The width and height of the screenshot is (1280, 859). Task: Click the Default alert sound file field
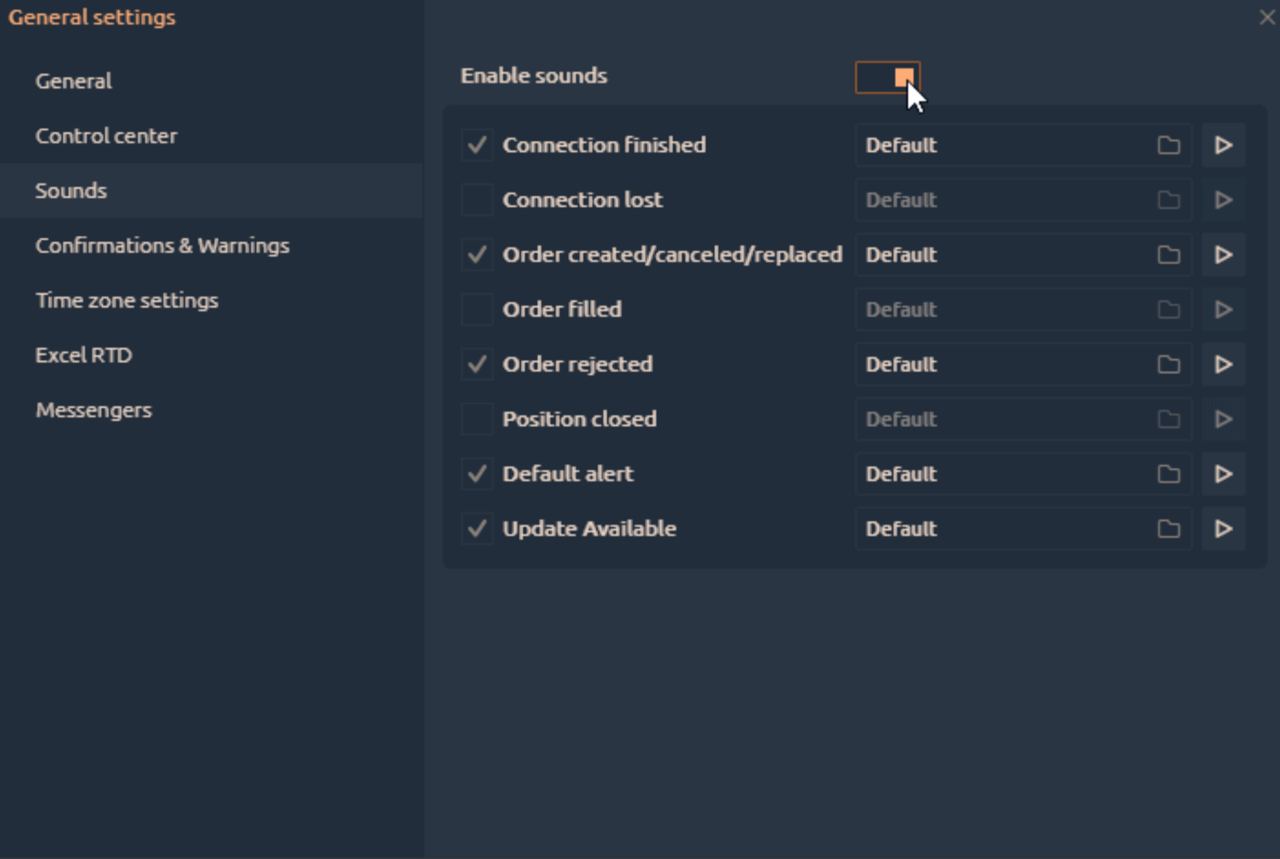coord(1000,474)
